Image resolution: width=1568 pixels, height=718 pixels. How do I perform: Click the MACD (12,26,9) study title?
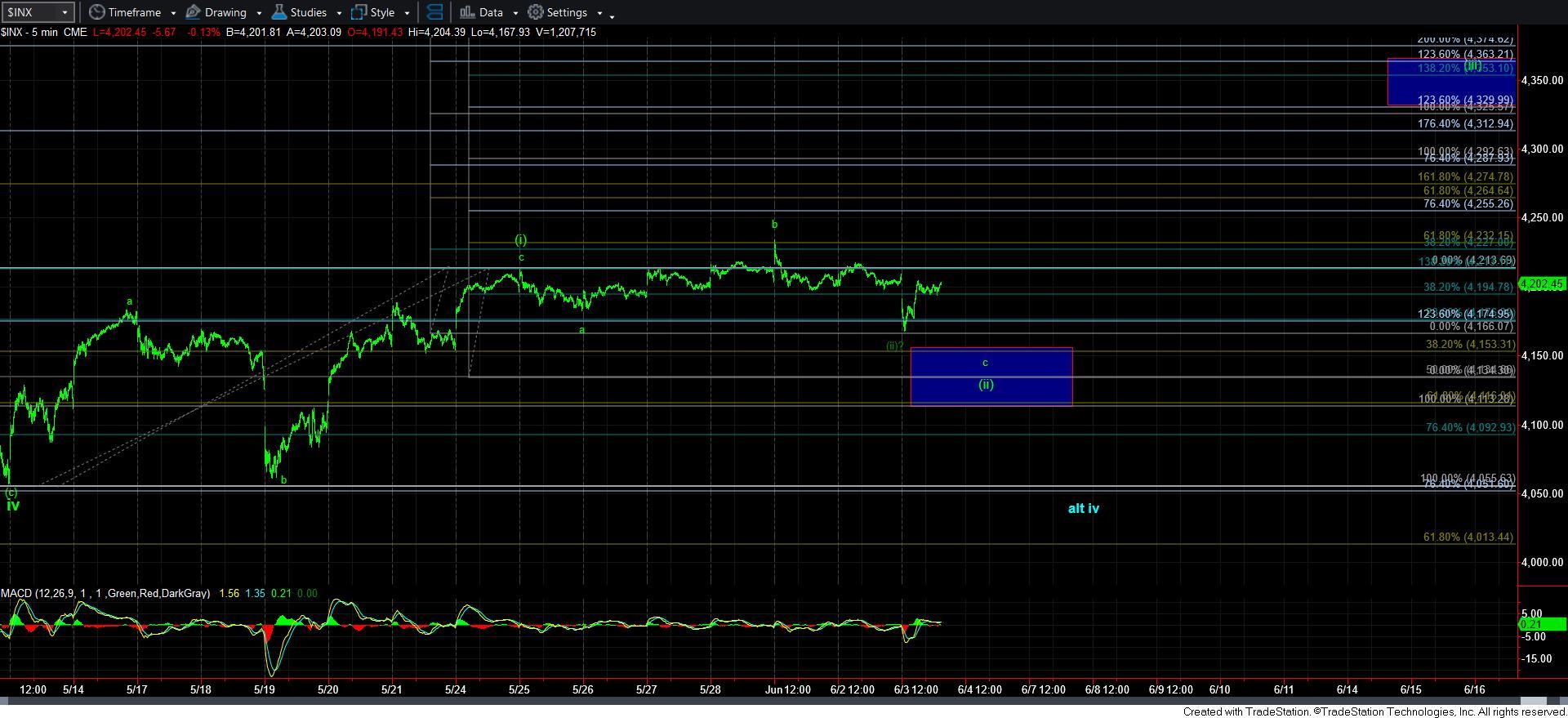(105, 593)
